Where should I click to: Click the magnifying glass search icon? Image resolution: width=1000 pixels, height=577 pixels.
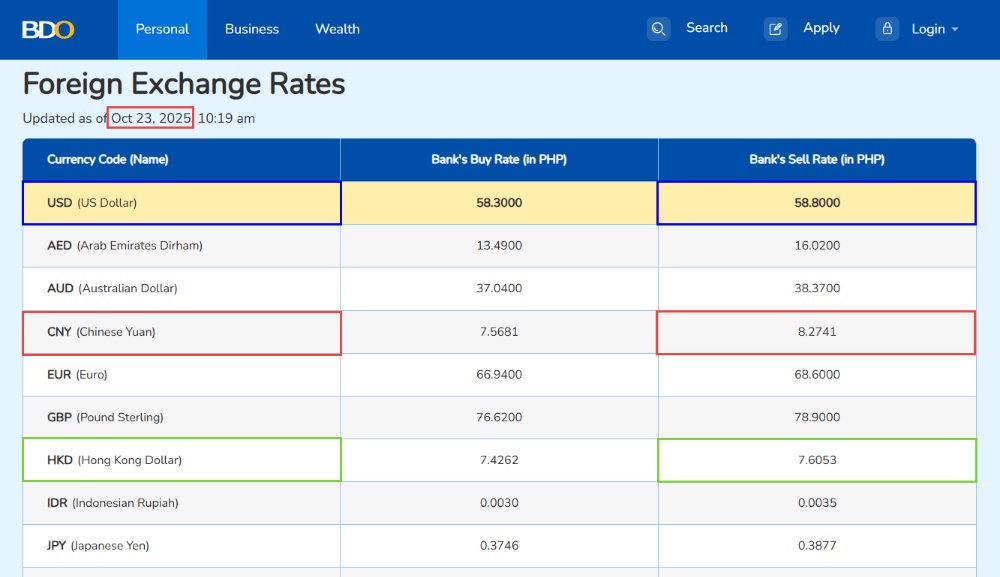coord(658,29)
